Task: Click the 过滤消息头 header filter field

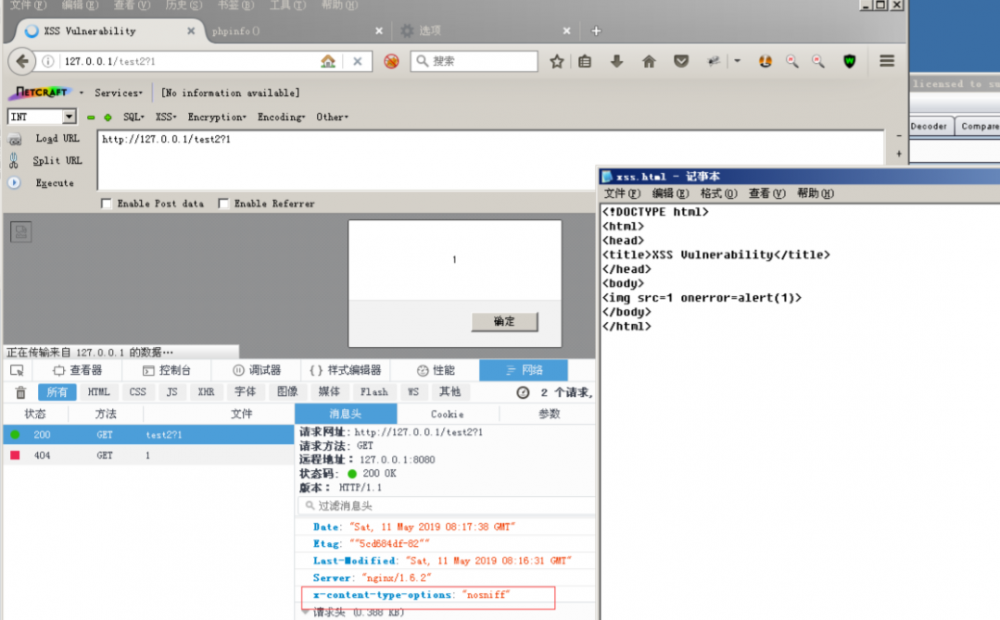Action: click(x=446, y=506)
